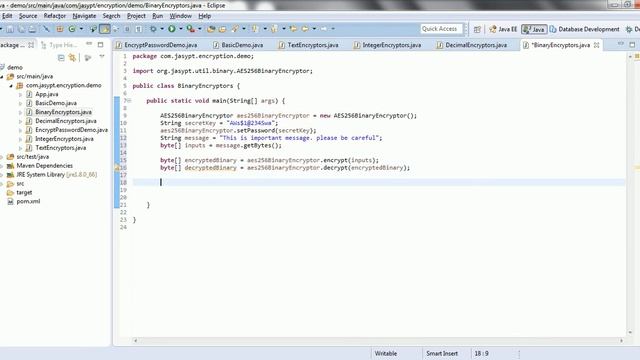Open the Search menu
This screenshot has width=640, height=360.
point(111,16)
